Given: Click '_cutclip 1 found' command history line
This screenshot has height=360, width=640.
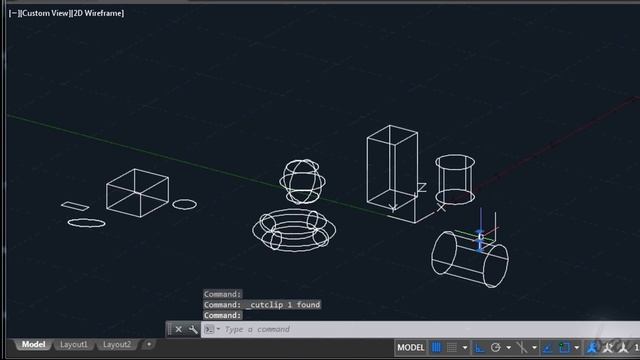Looking at the screenshot, I should (262, 304).
